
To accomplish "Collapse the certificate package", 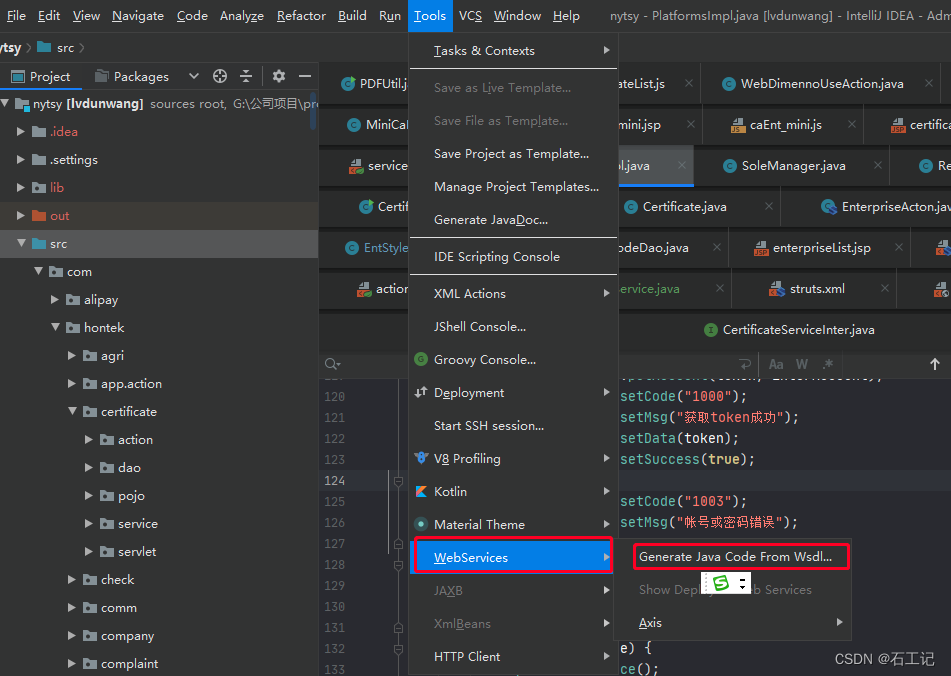I will tap(72, 411).
